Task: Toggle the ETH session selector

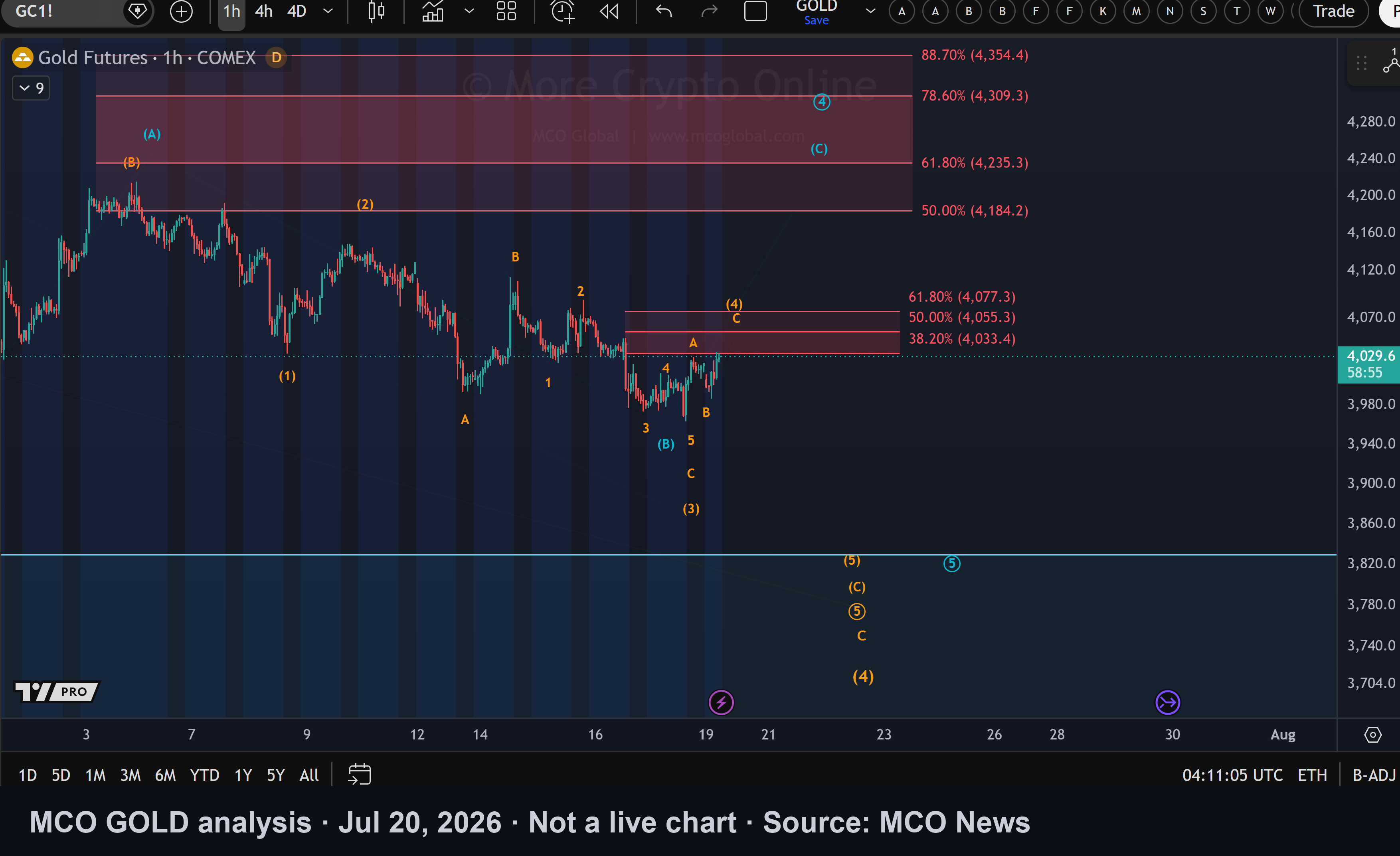Action: (1312, 775)
